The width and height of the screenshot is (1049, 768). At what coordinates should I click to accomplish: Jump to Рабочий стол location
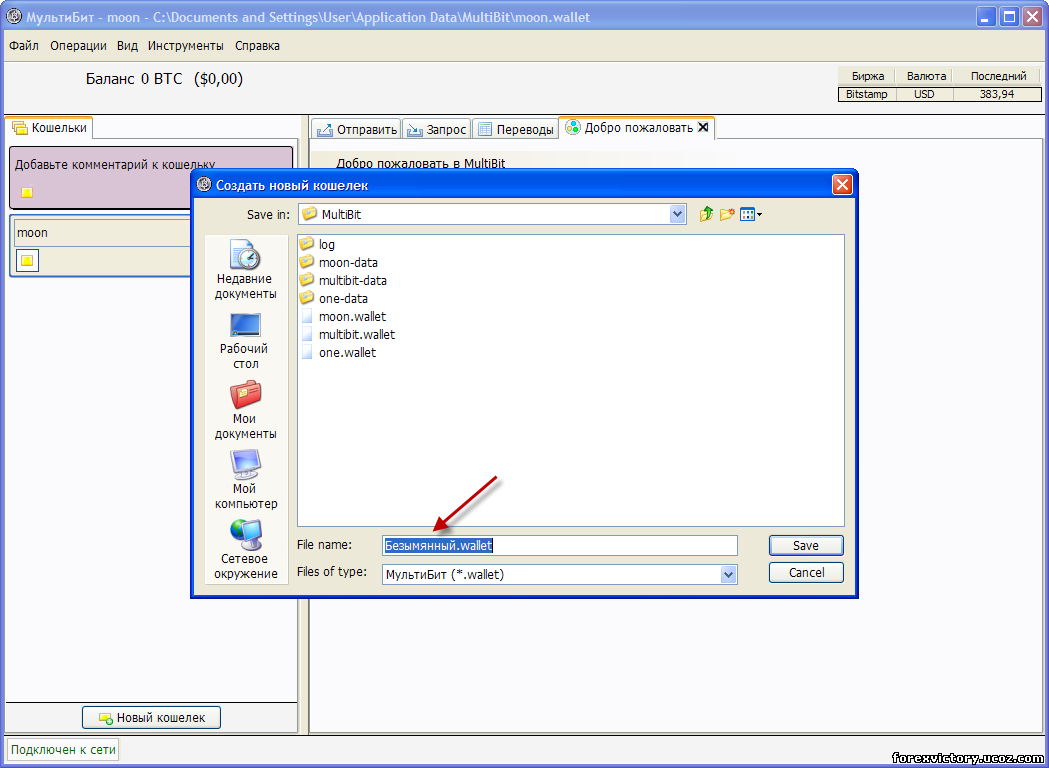(244, 341)
